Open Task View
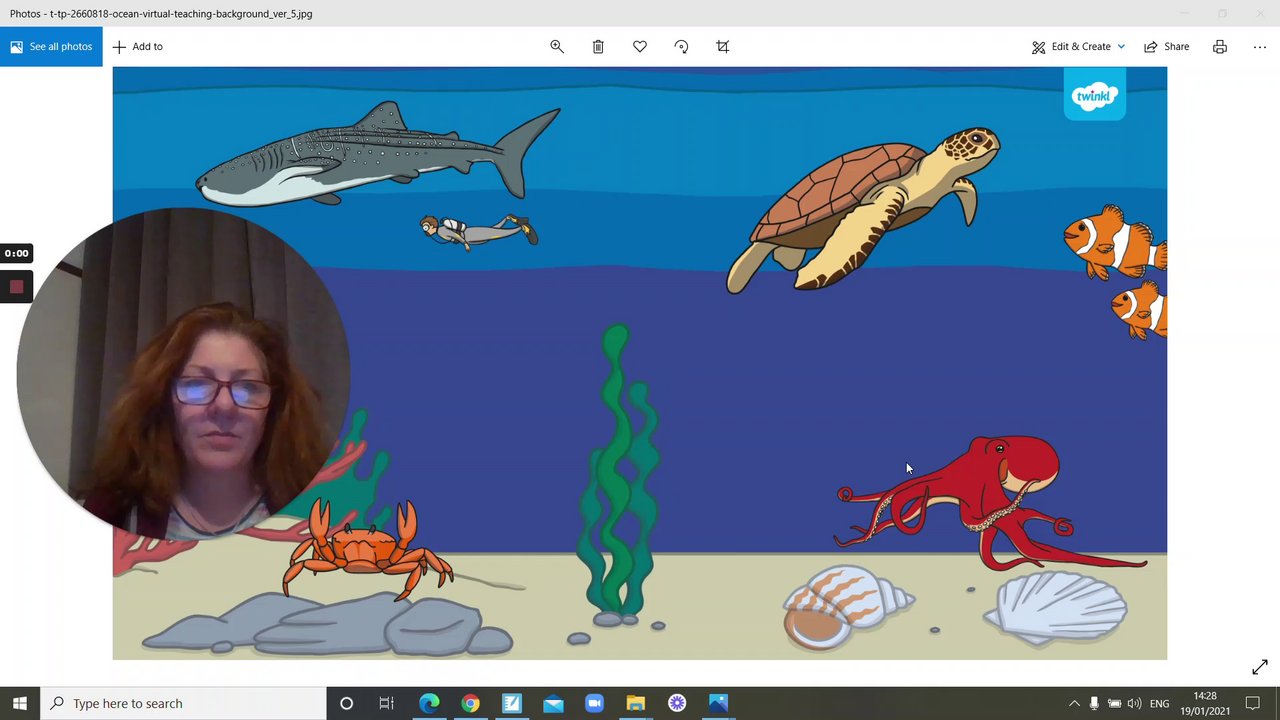The height and width of the screenshot is (720, 1280). click(x=387, y=703)
